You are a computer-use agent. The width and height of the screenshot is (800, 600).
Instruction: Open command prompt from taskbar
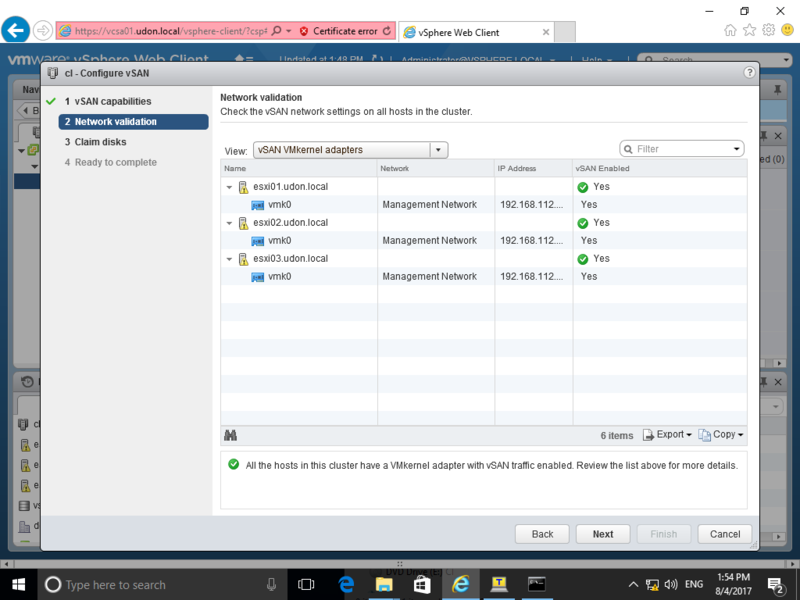pyautogui.click(x=537, y=585)
